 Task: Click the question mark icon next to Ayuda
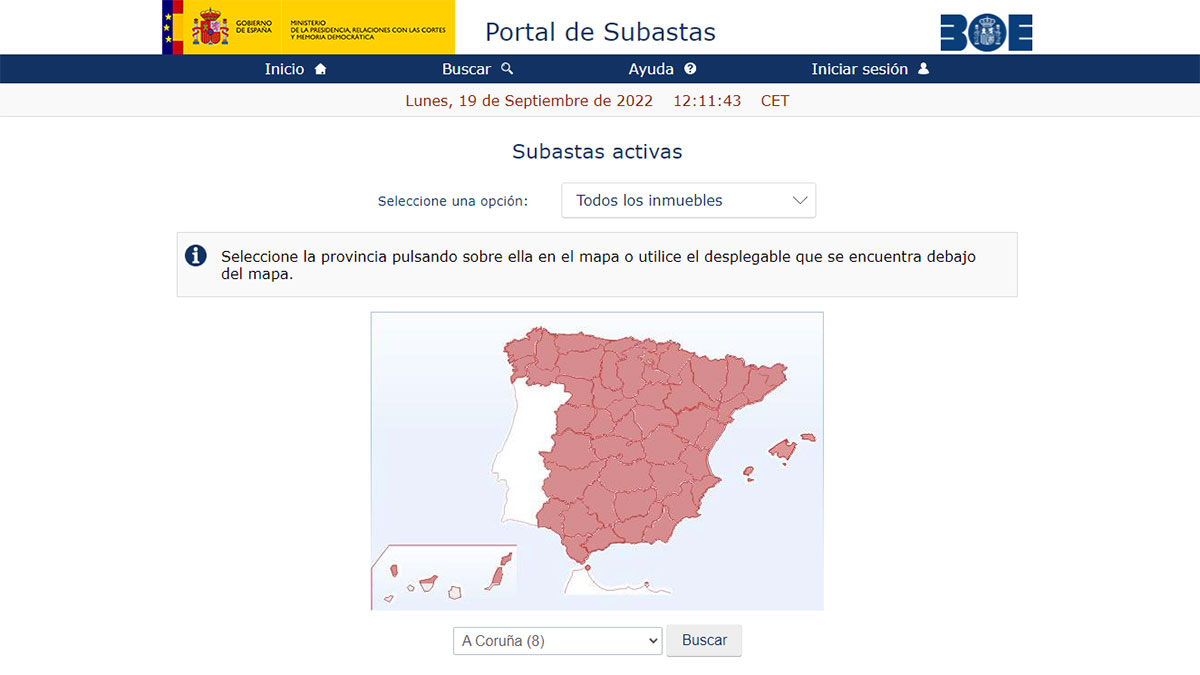tap(691, 69)
